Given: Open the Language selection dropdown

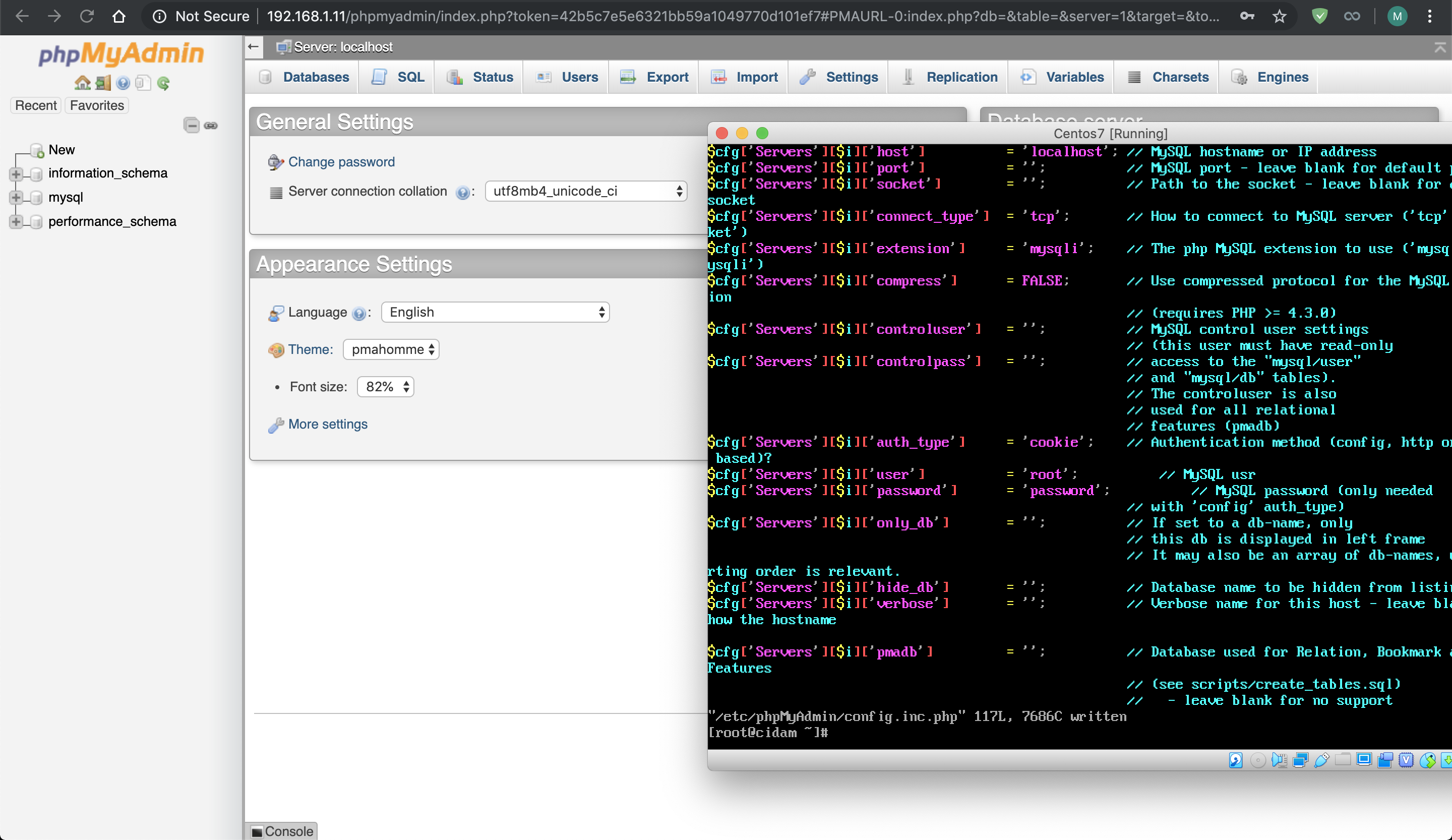Looking at the screenshot, I should pyautogui.click(x=495, y=312).
